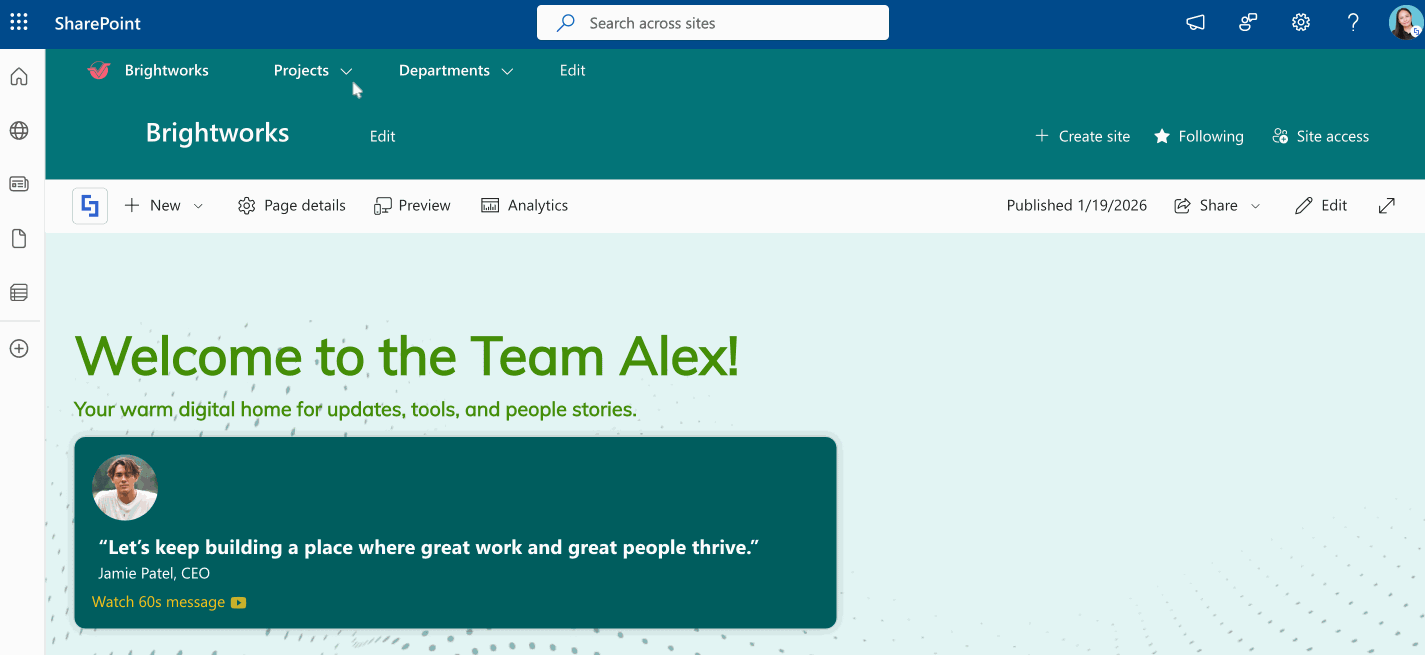
Task: Open Page details from the command bar
Action: [x=291, y=205]
